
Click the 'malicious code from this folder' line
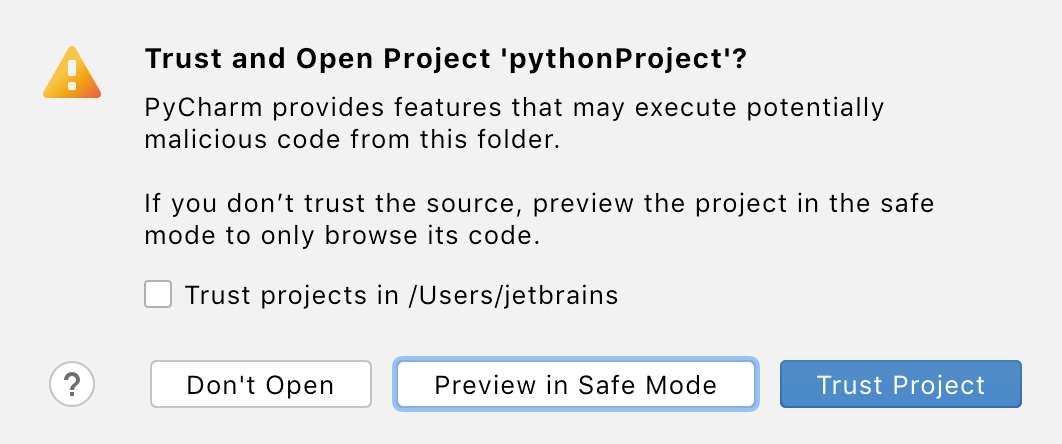click(x=349, y=140)
